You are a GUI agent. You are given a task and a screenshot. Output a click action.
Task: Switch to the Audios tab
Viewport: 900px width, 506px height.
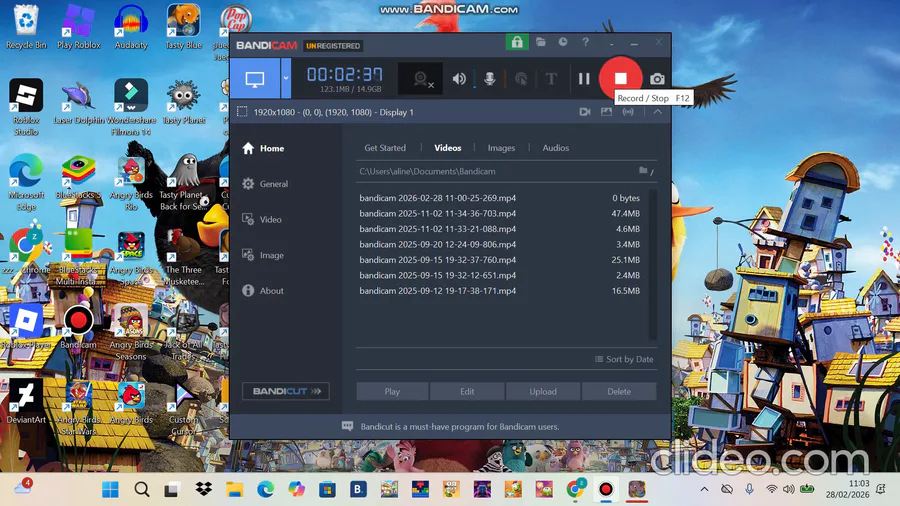point(556,148)
